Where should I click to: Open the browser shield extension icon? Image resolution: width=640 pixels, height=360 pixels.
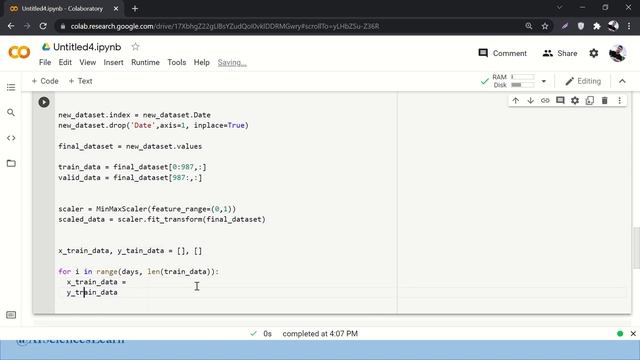point(581,26)
